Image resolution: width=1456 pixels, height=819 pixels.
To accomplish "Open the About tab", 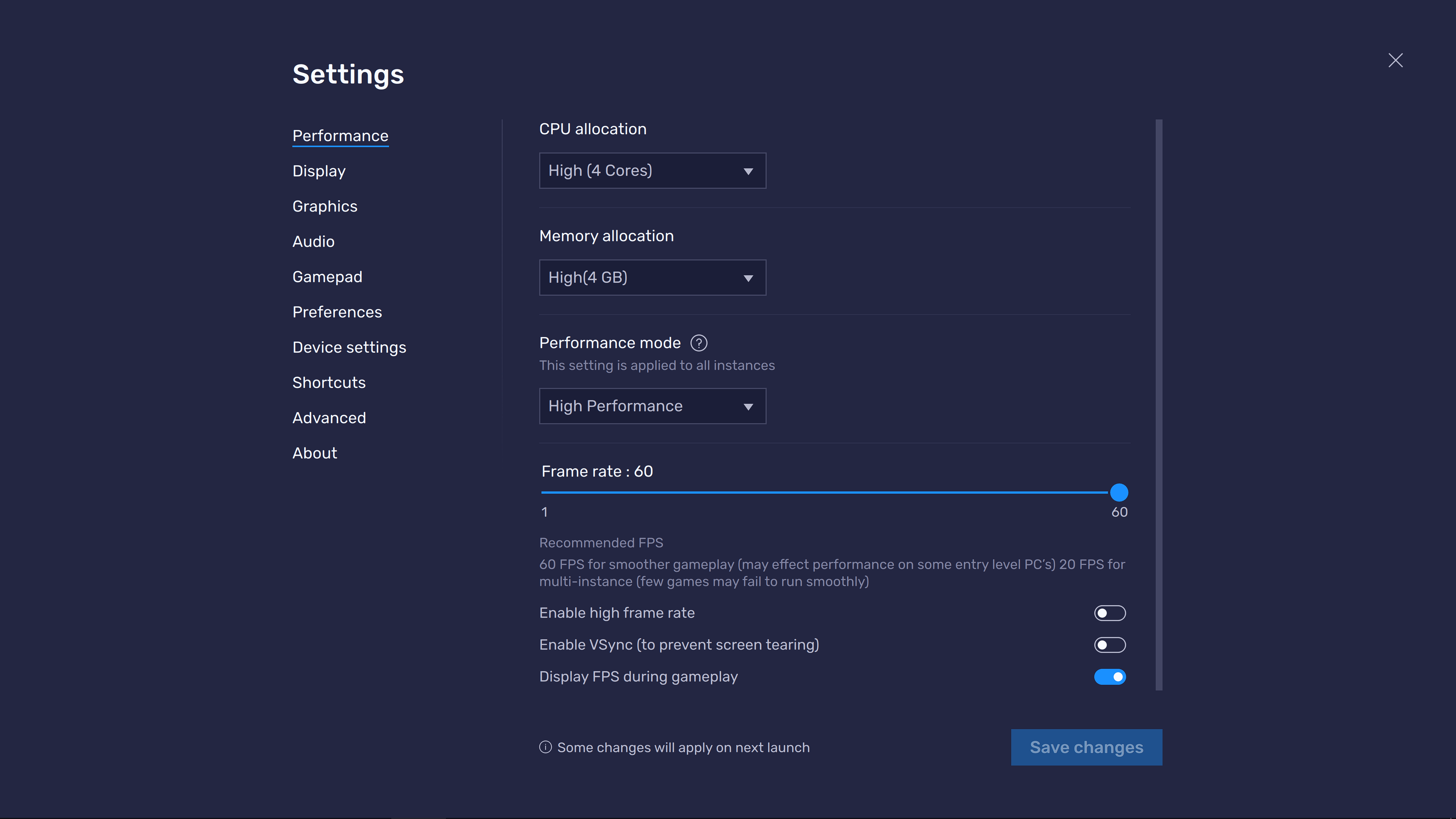I will click(314, 453).
